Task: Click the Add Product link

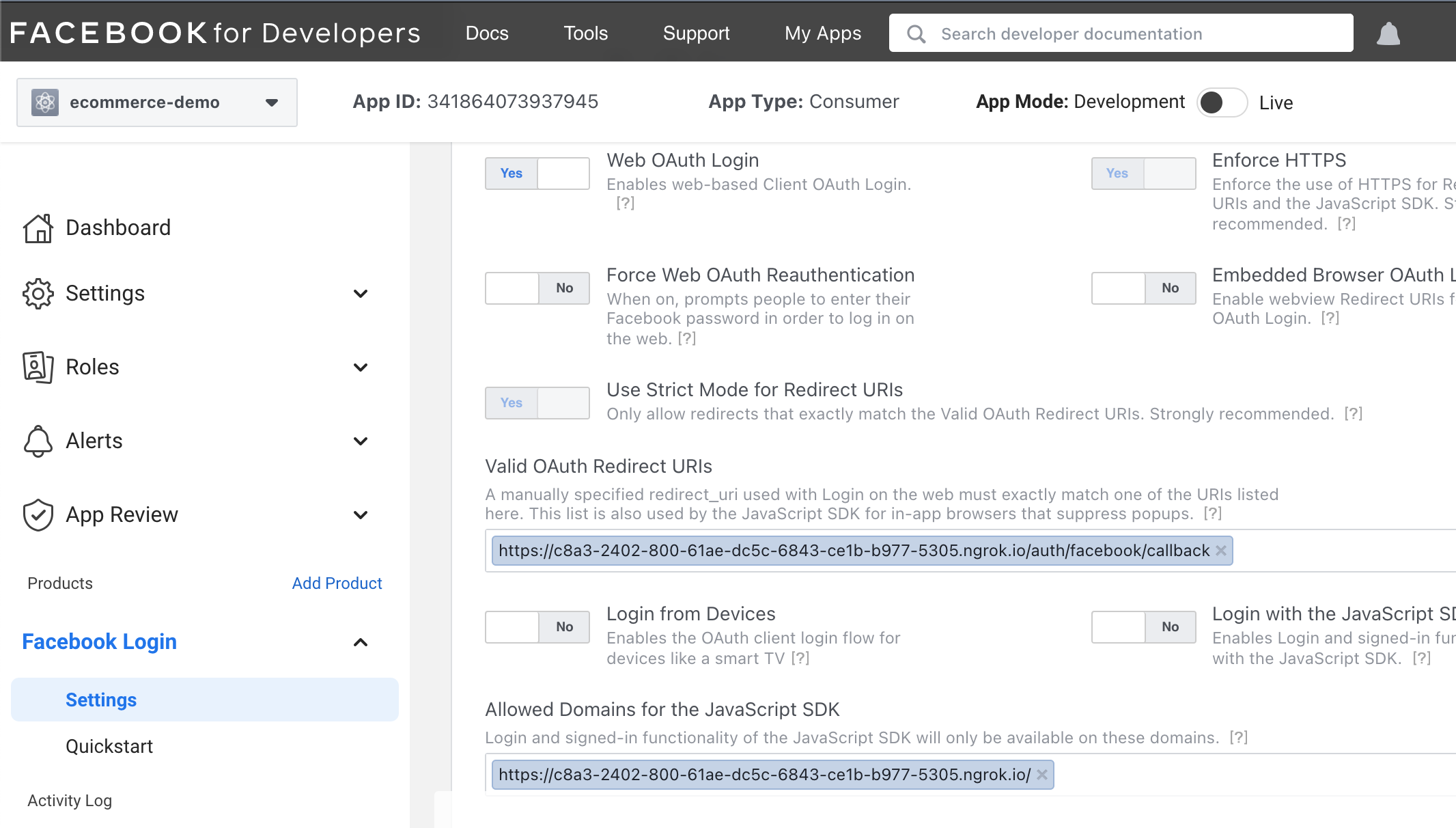Action: click(x=337, y=583)
